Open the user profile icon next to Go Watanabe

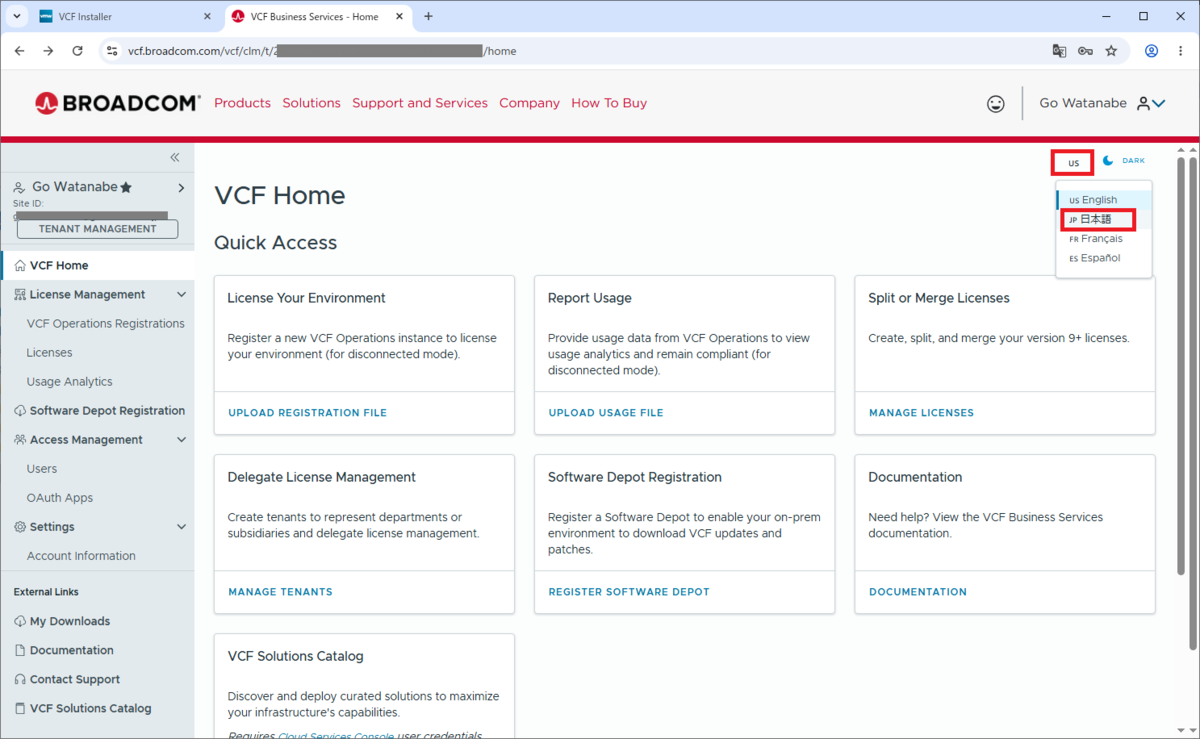click(1143, 103)
